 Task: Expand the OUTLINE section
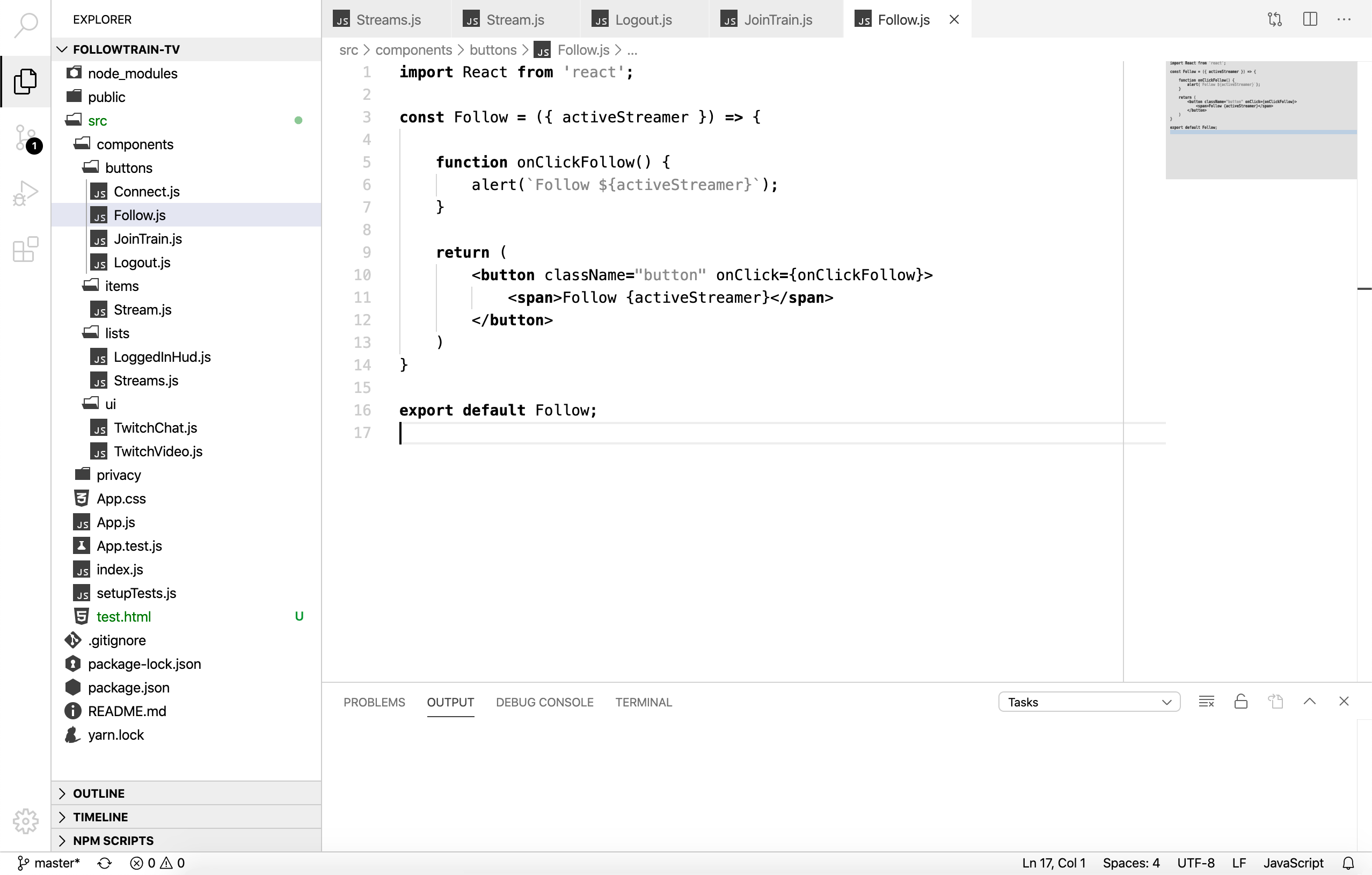coord(186,793)
